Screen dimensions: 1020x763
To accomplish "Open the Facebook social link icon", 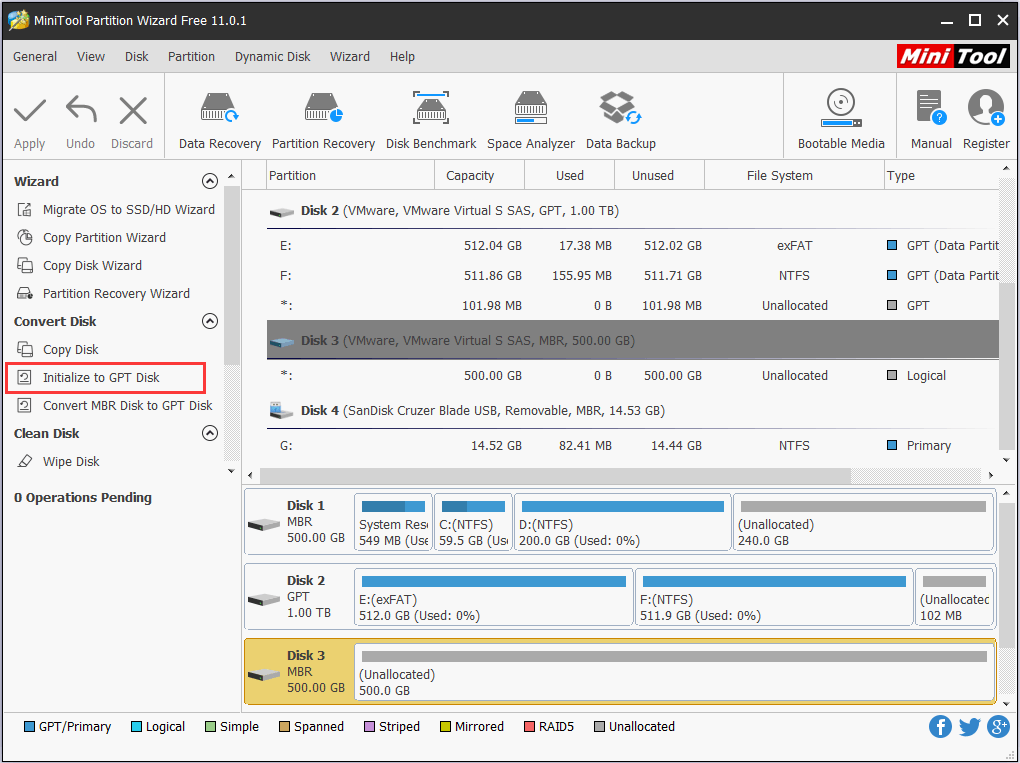I will click(940, 727).
